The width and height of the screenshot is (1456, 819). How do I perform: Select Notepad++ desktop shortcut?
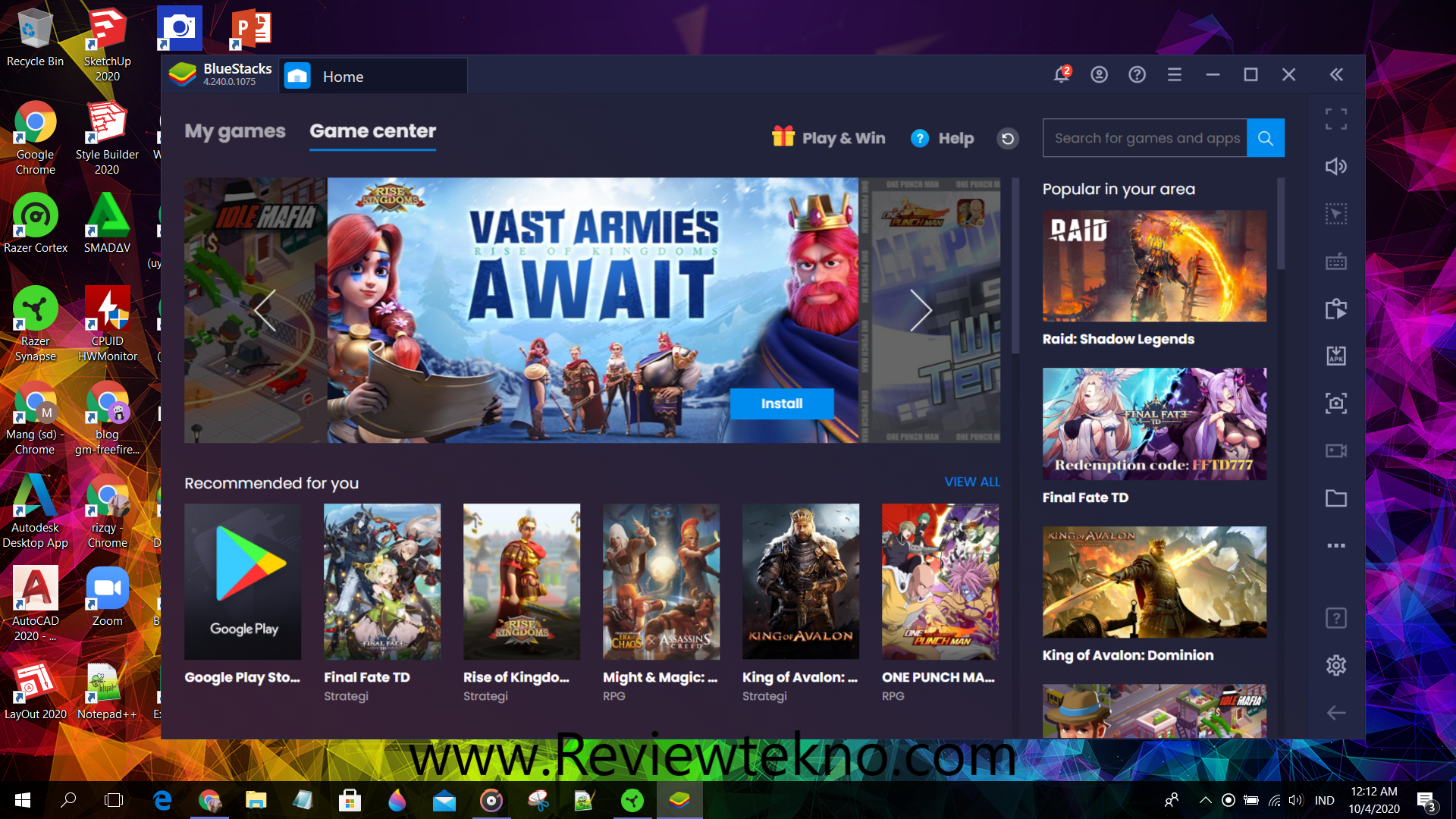pyautogui.click(x=107, y=691)
